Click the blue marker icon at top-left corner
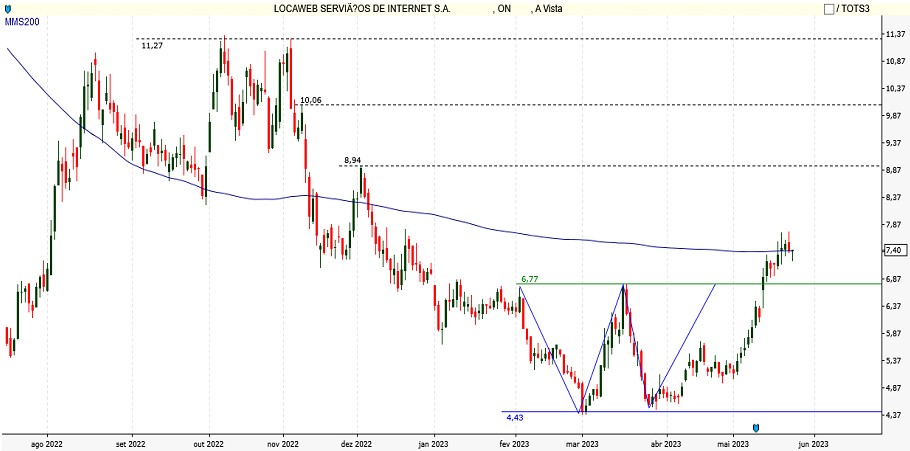Viewport: 910px width, 451px height. tap(8, 9)
